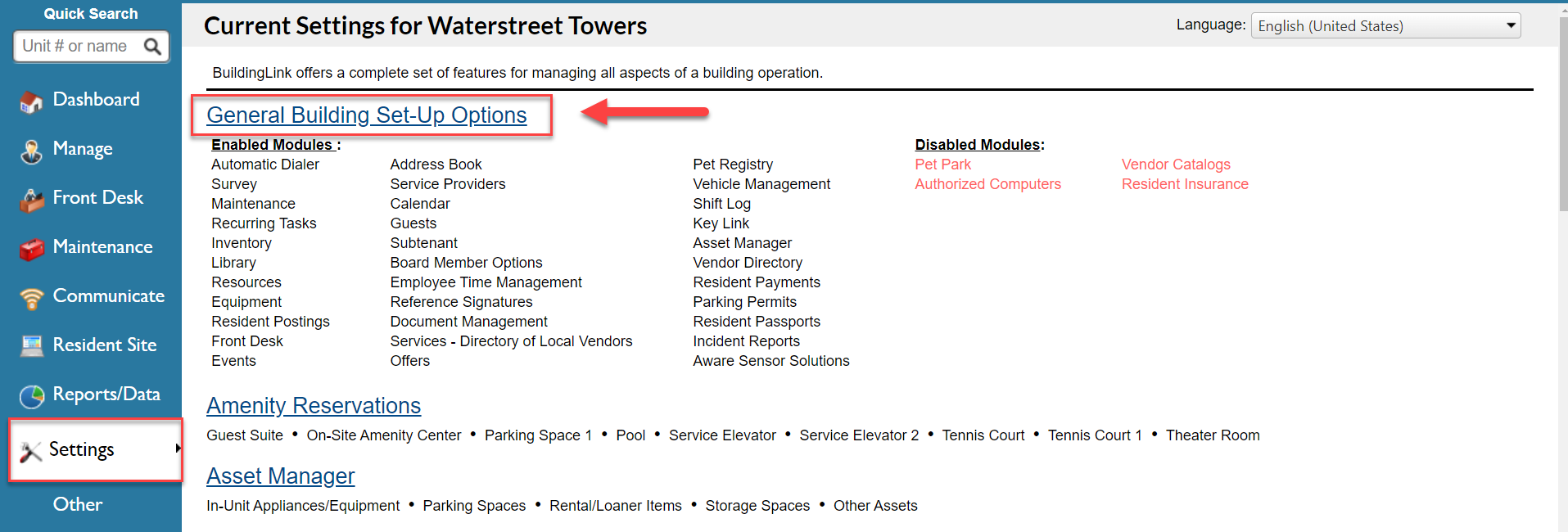Select the Key Link module

click(x=721, y=223)
